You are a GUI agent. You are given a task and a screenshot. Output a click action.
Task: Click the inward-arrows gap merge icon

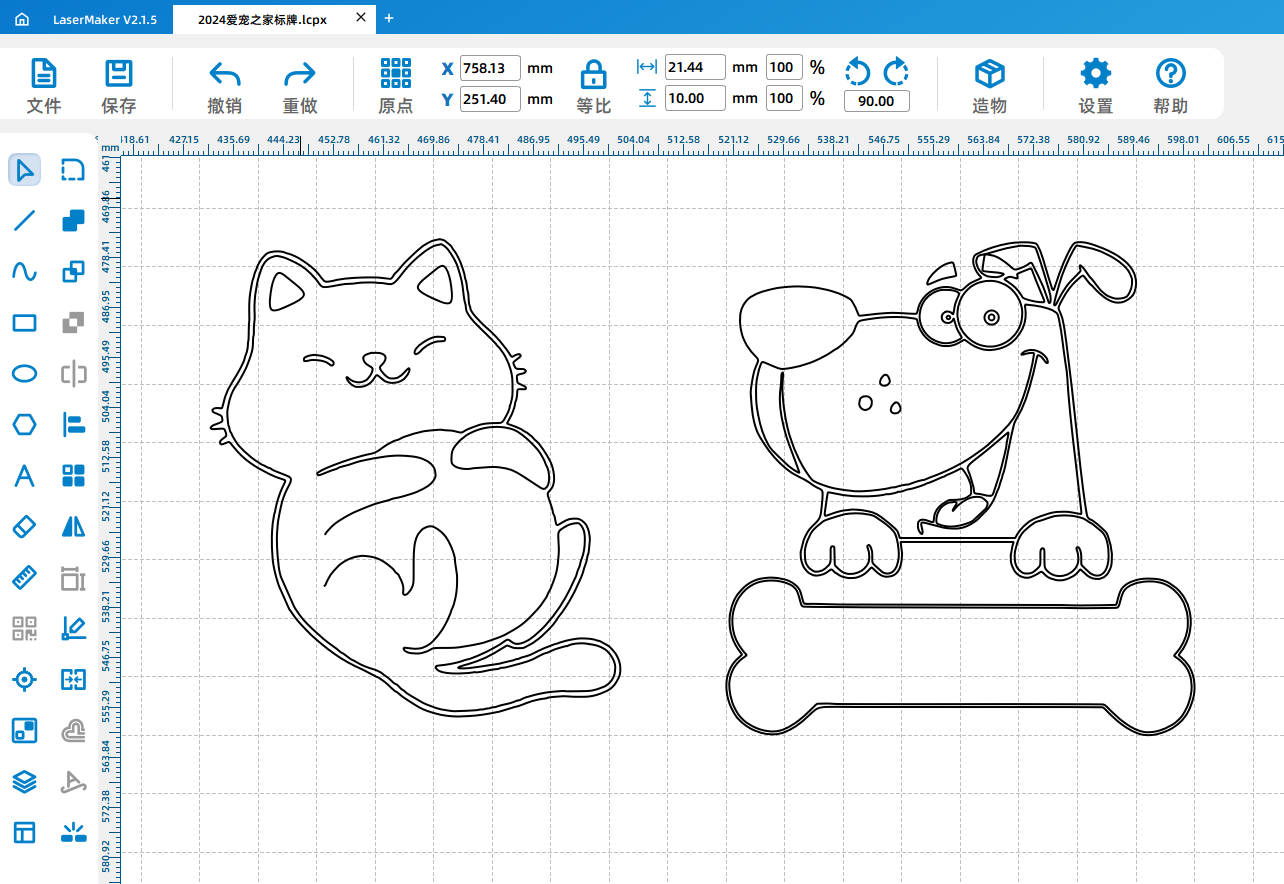coord(73,680)
